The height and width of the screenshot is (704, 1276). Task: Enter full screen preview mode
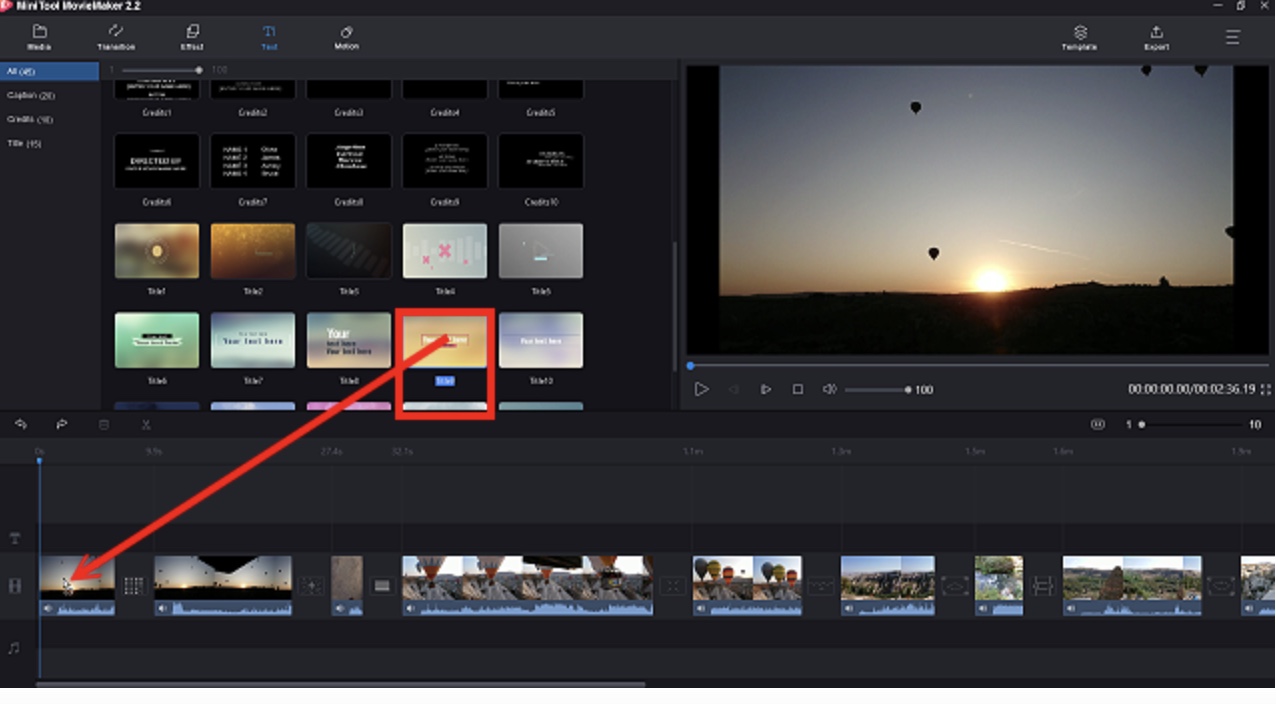point(1266,389)
